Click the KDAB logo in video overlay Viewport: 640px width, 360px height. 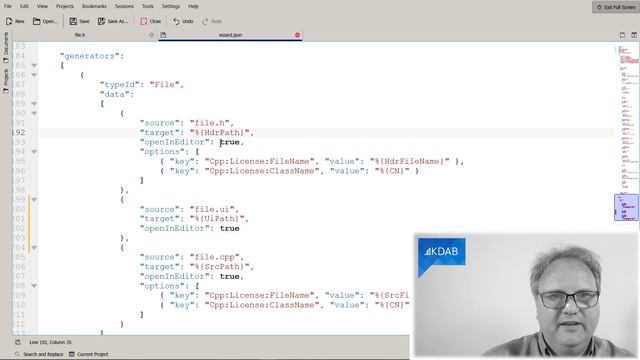(x=441, y=252)
